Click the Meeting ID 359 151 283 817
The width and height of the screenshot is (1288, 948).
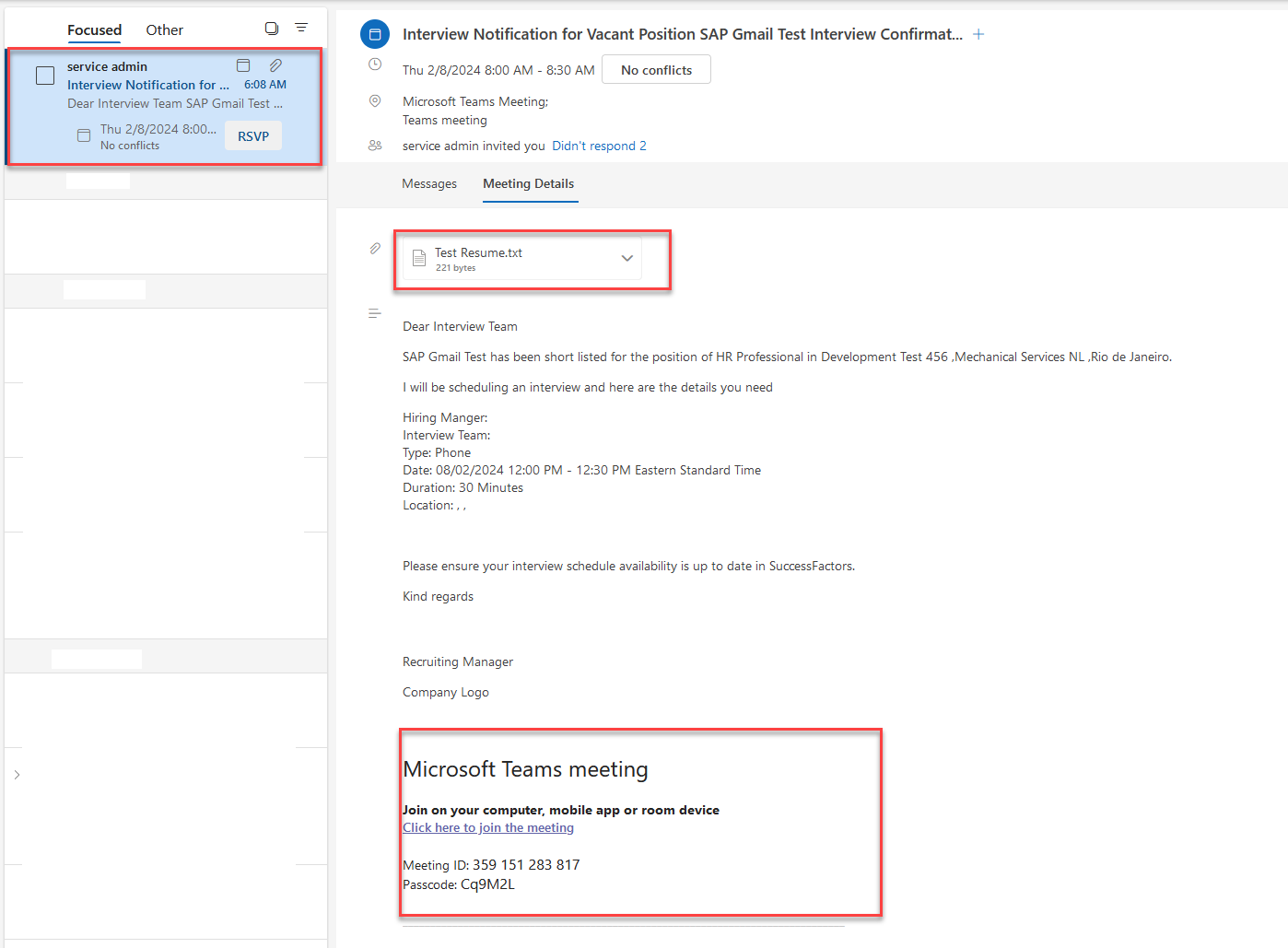[491, 865]
